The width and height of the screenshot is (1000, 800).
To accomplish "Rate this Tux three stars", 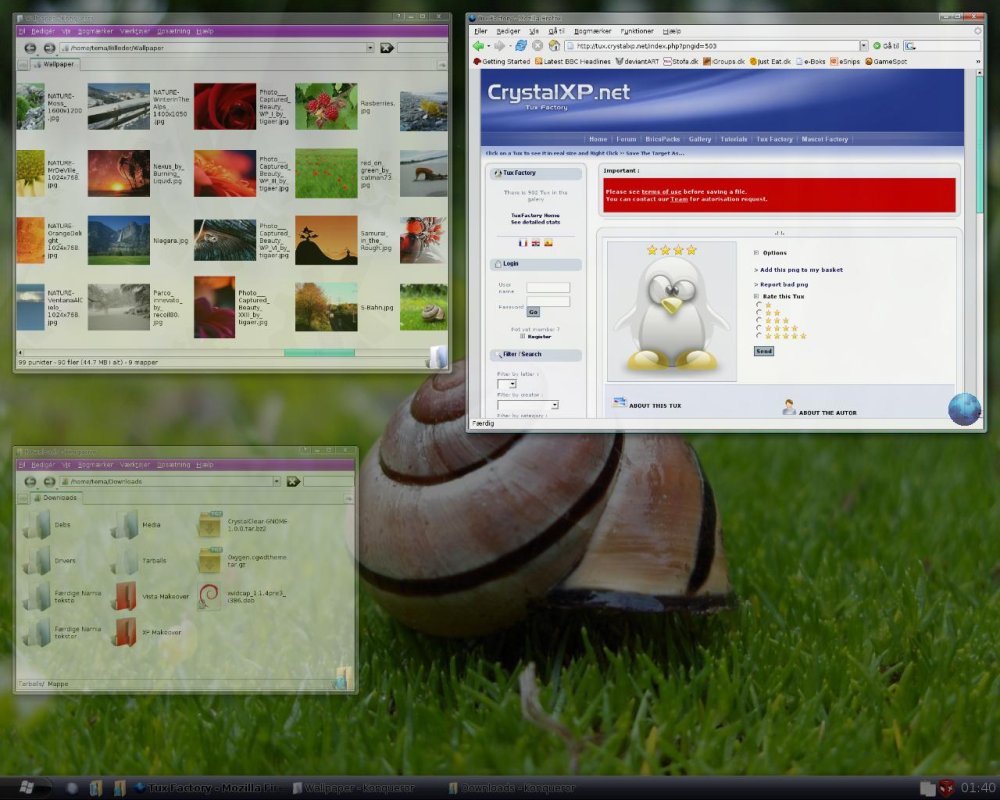I will (x=759, y=320).
